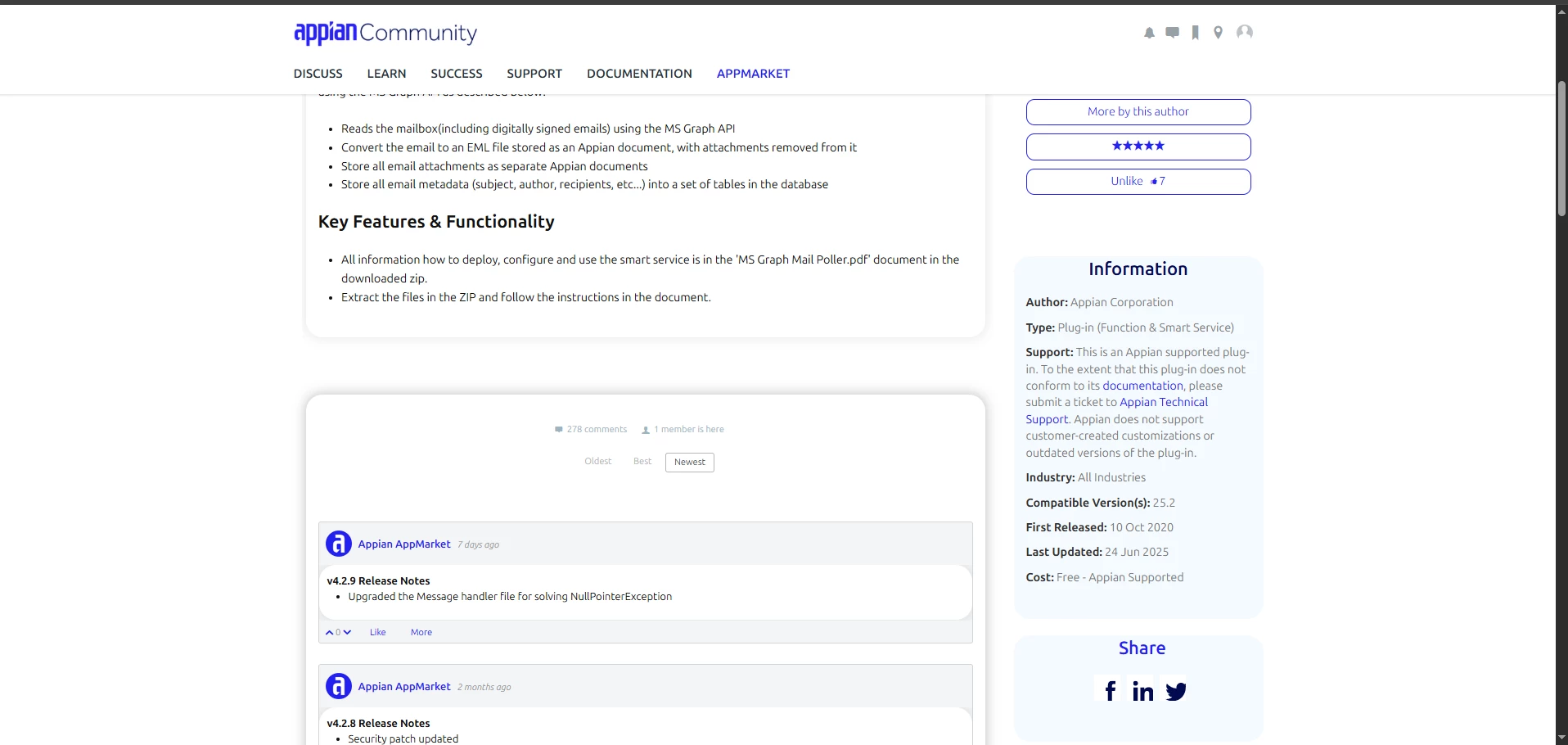Open the SUPPORT menu
Screen dimensions: 1568x745
click(534, 74)
